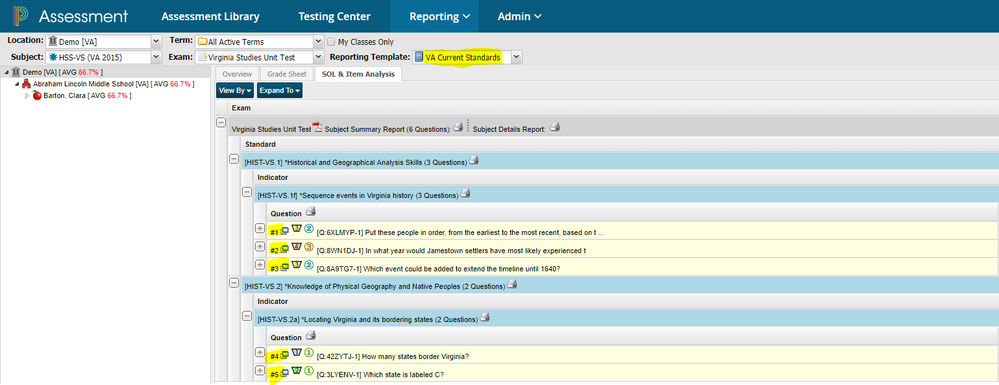Collapse the HIST-VS.1 standard section
The width and height of the screenshot is (999, 385).
[234, 159]
